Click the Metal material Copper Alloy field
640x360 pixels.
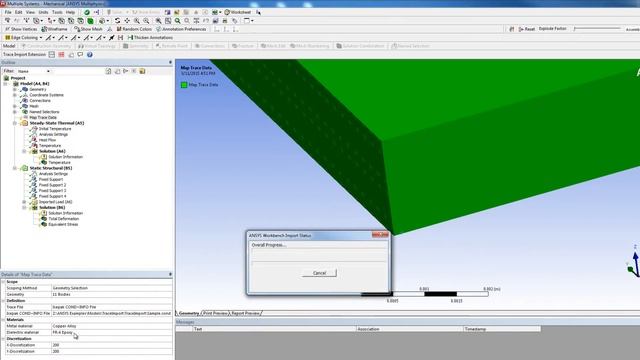click(111, 326)
